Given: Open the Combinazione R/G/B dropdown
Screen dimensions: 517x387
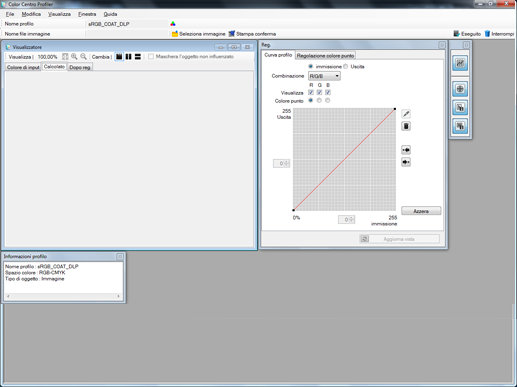Looking at the screenshot, I should 324,76.
